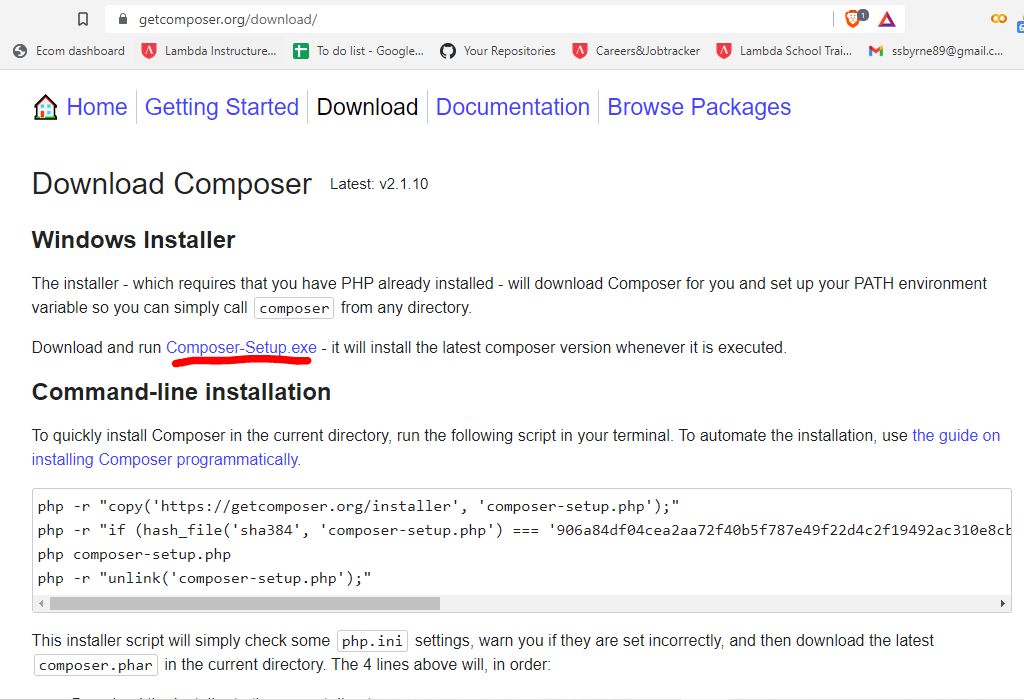Open the Documentation page
Viewport: 1024px width, 700px height.
[x=513, y=107]
